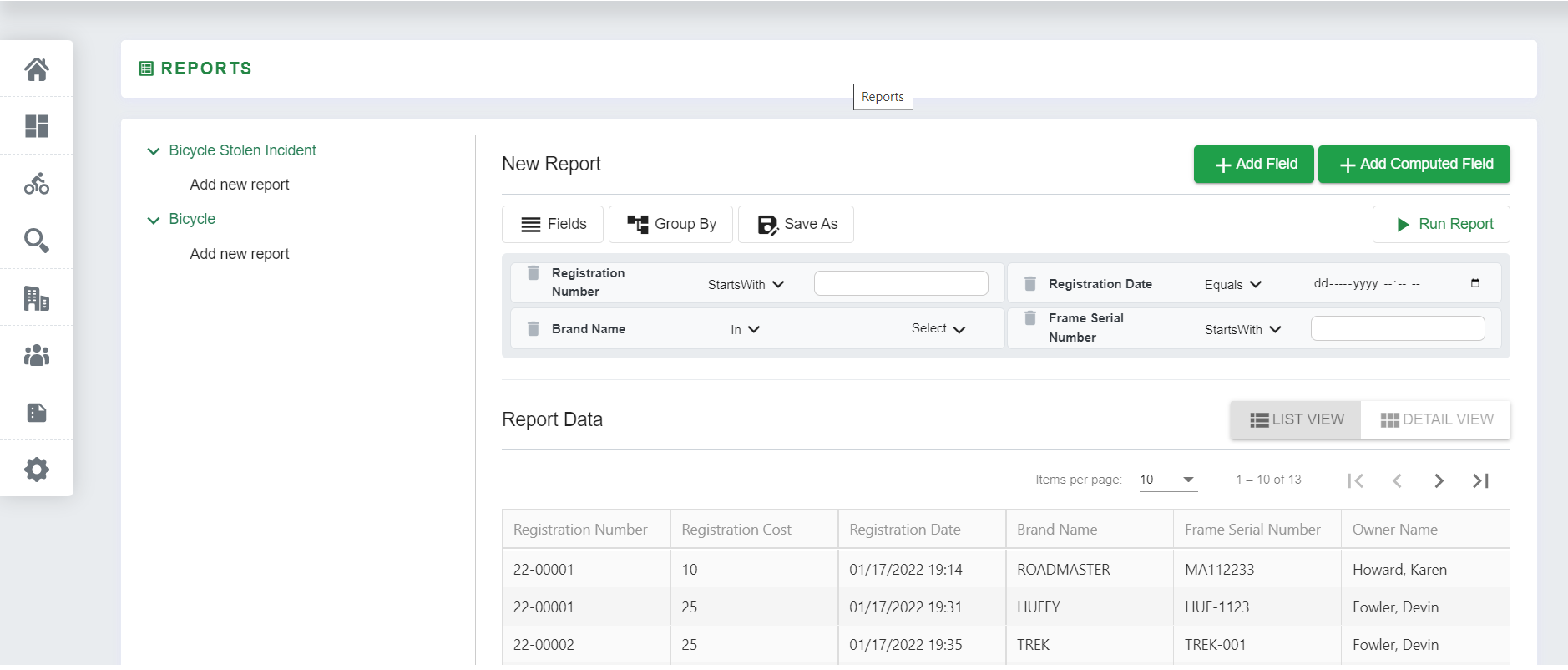The height and width of the screenshot is (670, 1568).
Task: Open the date picker calendar icon
Action: (x=1475, y=283)
